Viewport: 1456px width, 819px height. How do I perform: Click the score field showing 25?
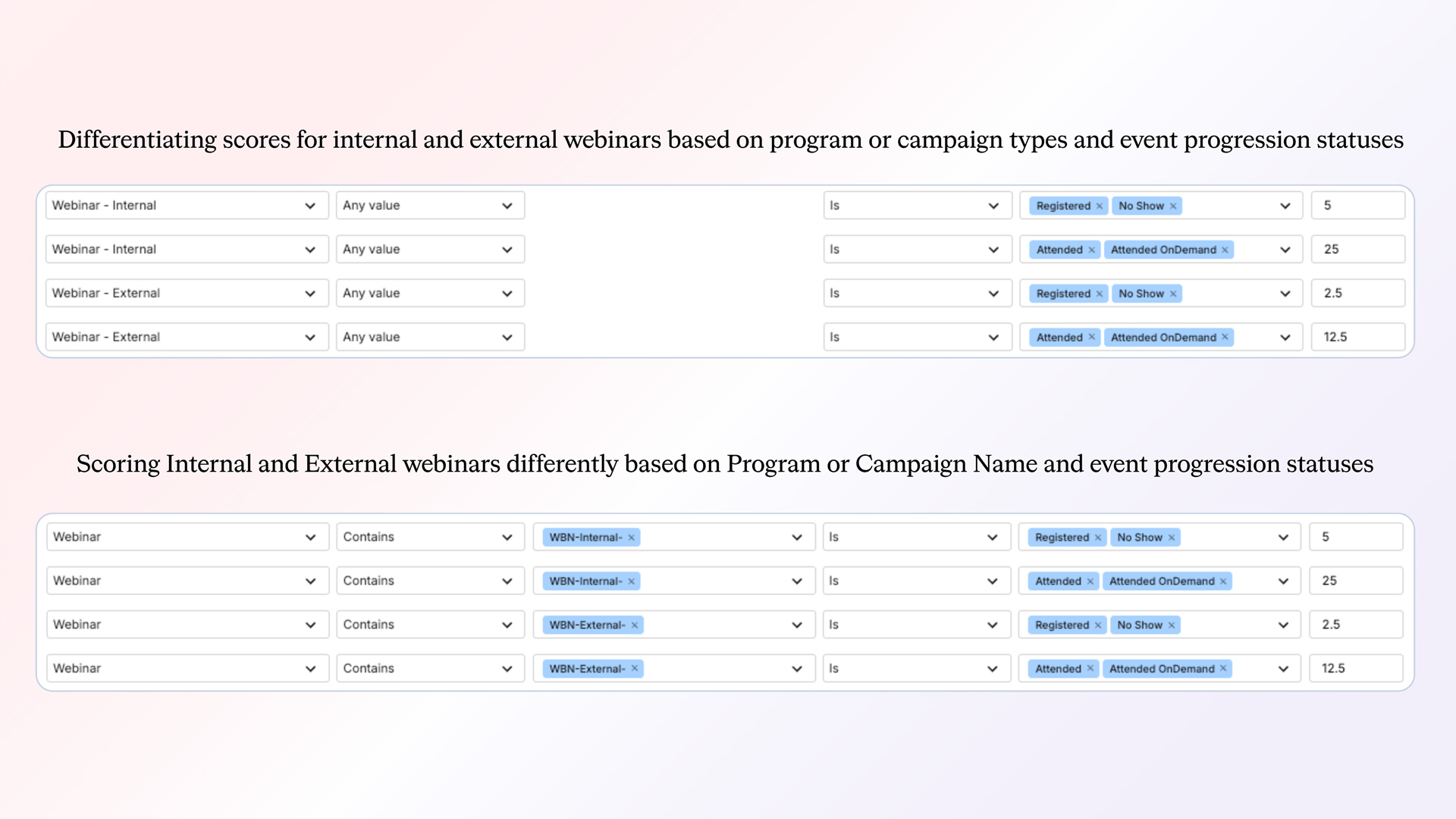click(1357, 249)
